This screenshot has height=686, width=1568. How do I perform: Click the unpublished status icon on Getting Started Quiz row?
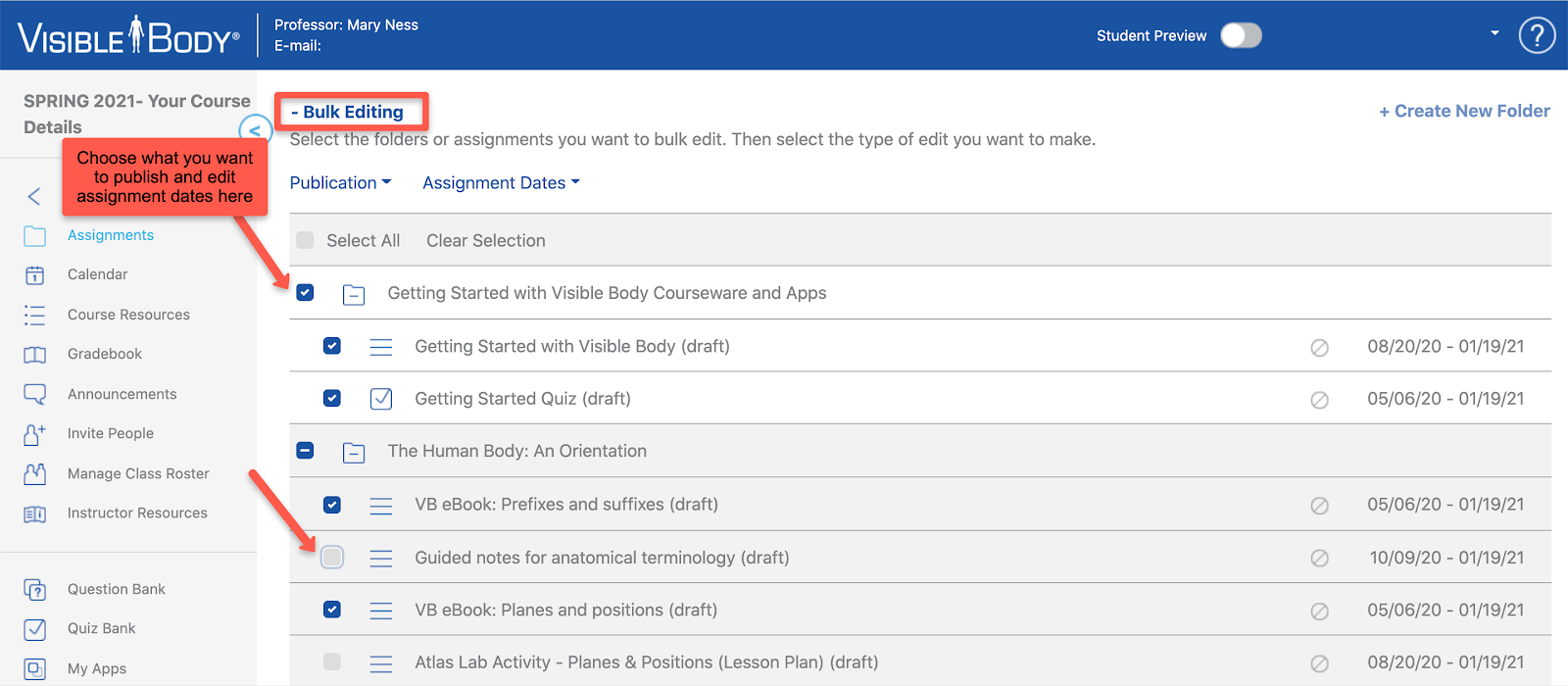1320,400
